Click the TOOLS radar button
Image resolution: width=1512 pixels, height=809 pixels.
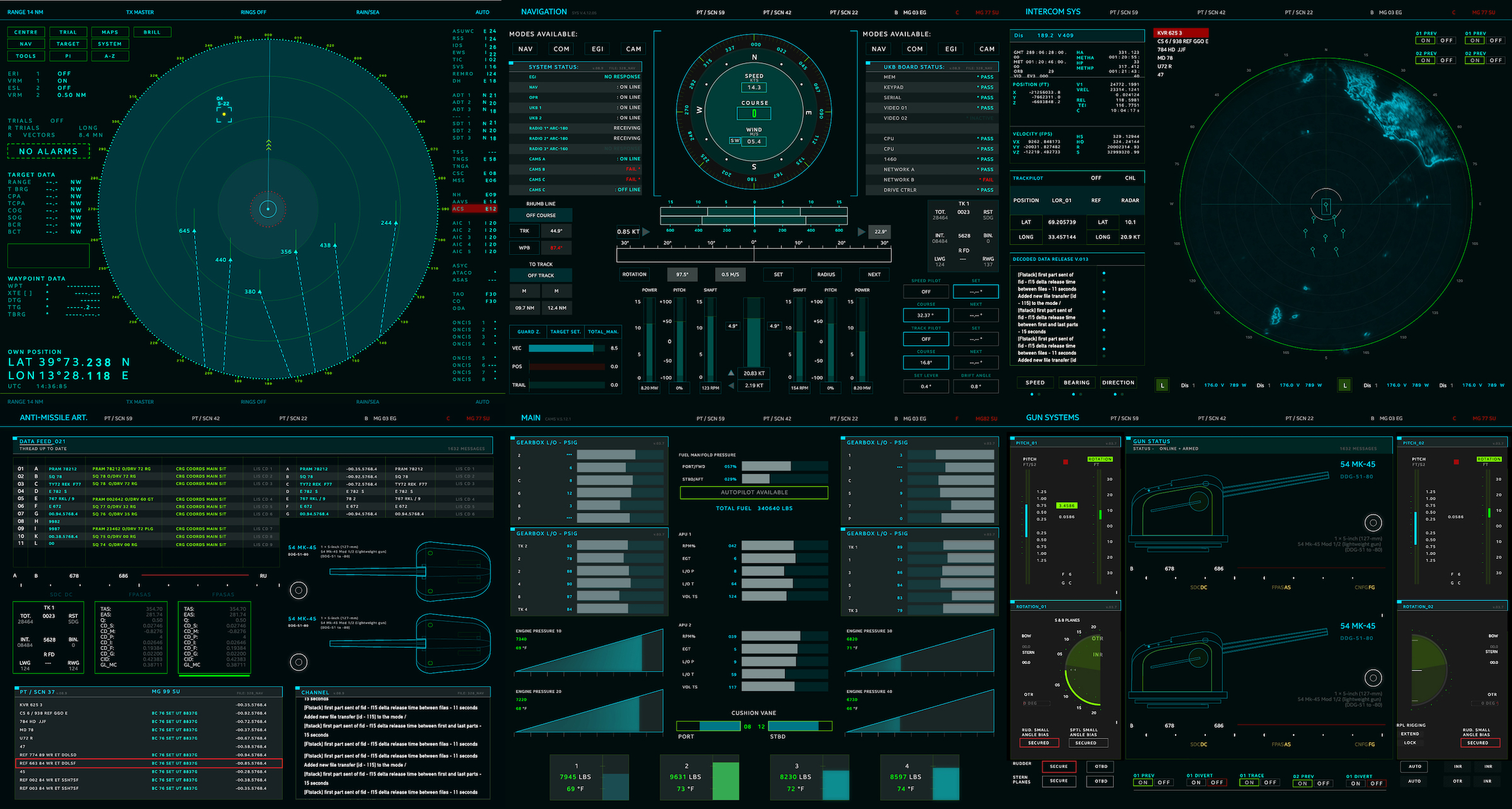[x=26, y=56]
